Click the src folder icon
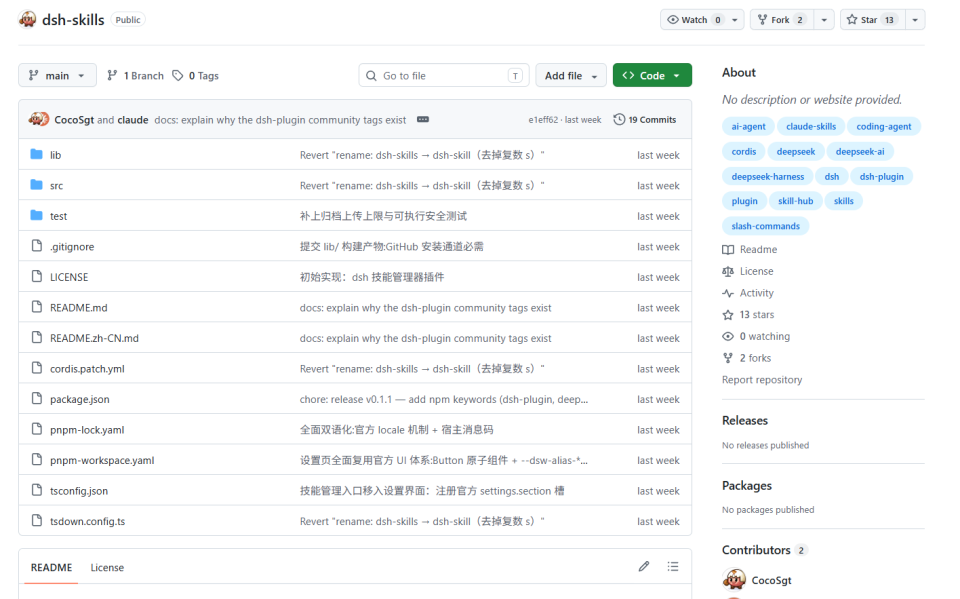The width and height of the screenshot is (960, 599). (37, 185)
